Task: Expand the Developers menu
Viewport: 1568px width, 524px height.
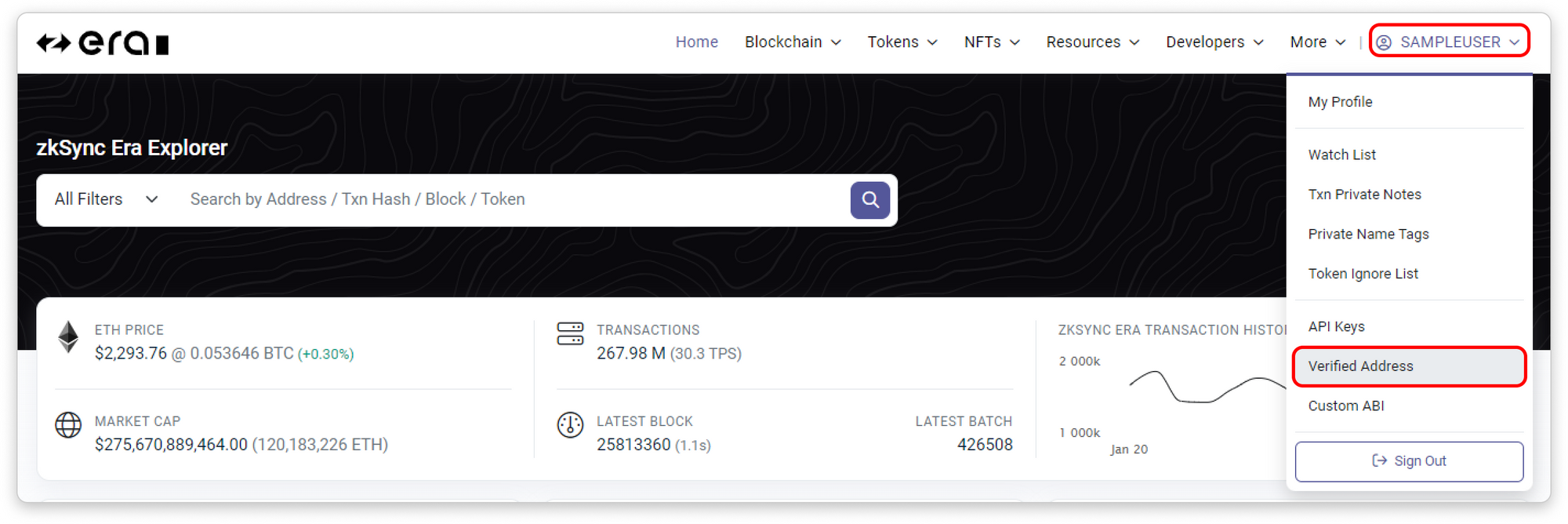Action: click(x=1214, y=42)
